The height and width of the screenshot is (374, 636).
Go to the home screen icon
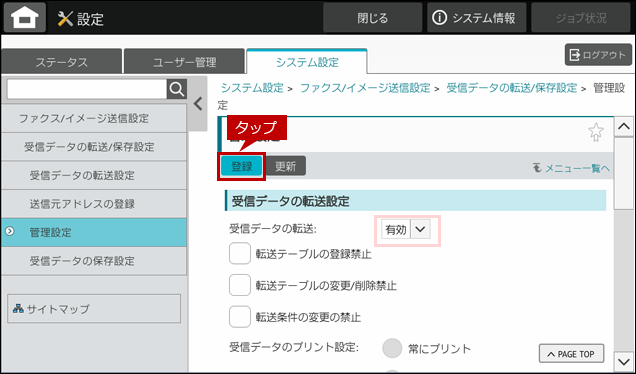pyautogui.click(x=25, y=18)
